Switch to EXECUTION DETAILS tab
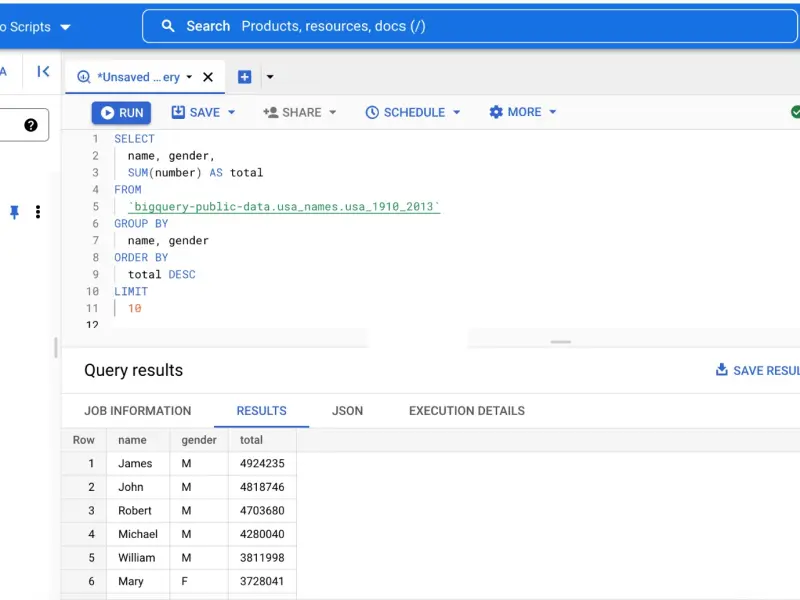800x600 pixels. pyautogui.click(x=467, y=411)
